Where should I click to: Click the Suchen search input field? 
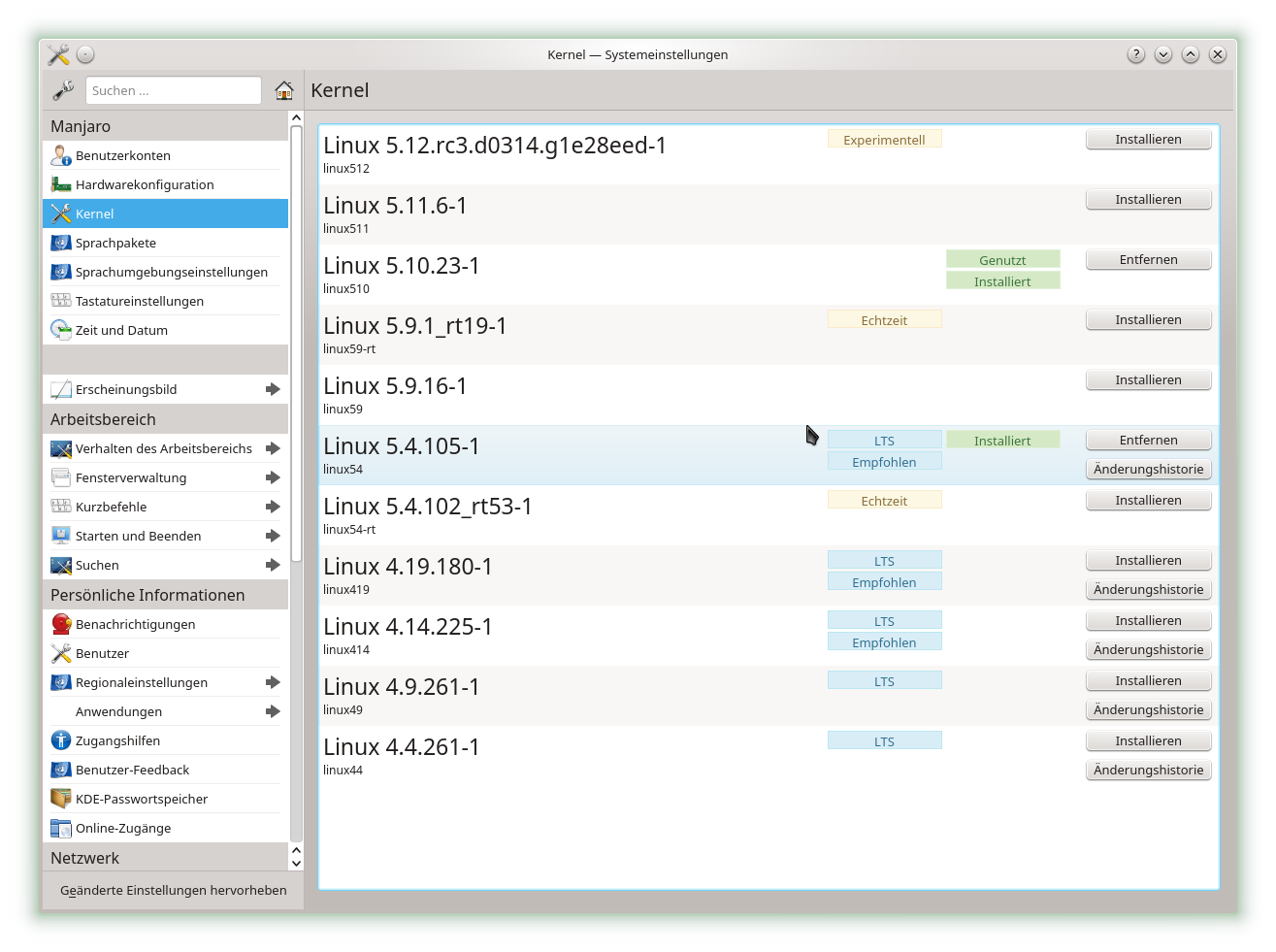174,90
